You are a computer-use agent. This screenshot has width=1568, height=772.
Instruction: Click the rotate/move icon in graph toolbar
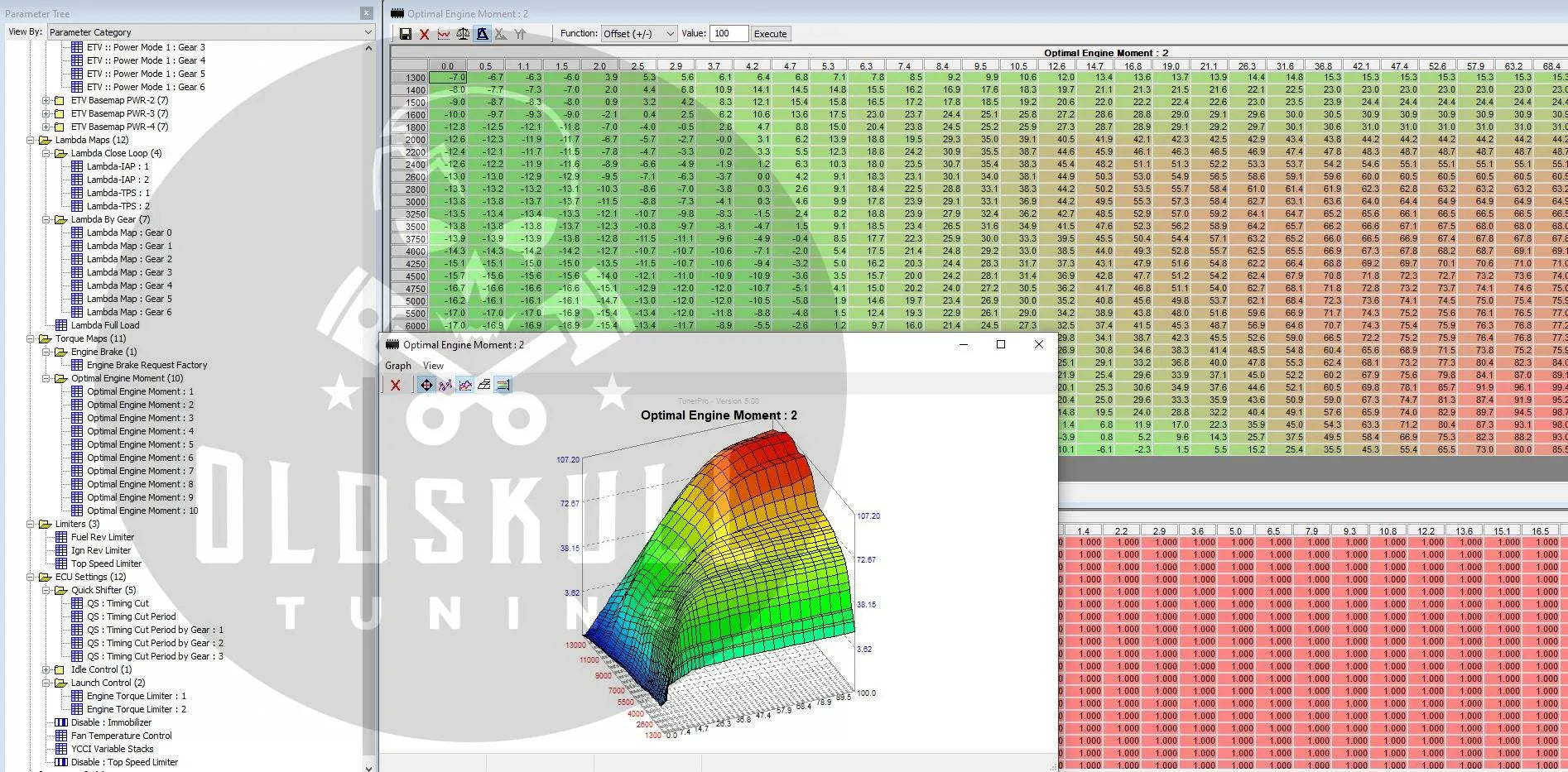tap(426, 385)
